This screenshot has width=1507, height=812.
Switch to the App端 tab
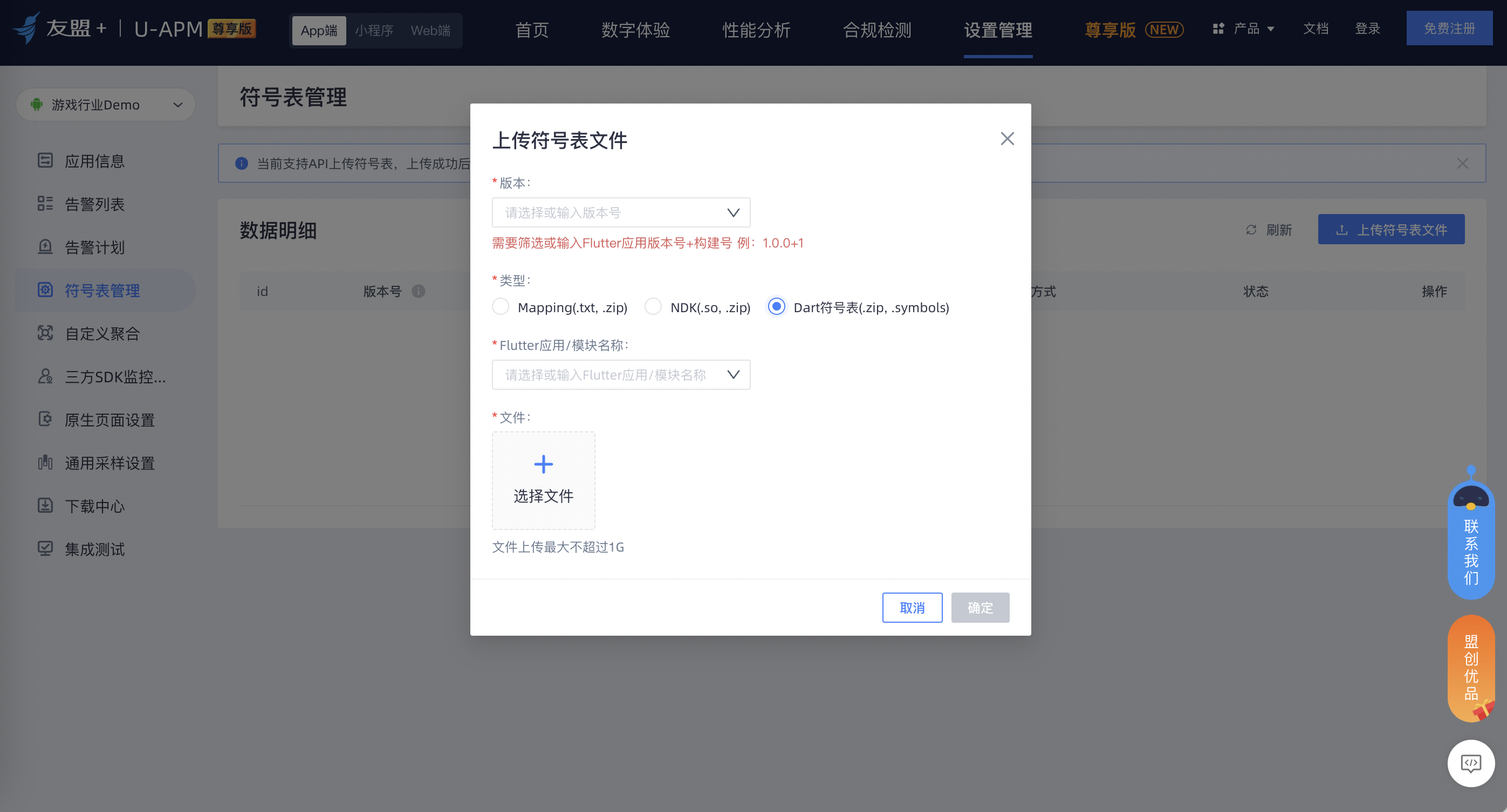point(319,30)
